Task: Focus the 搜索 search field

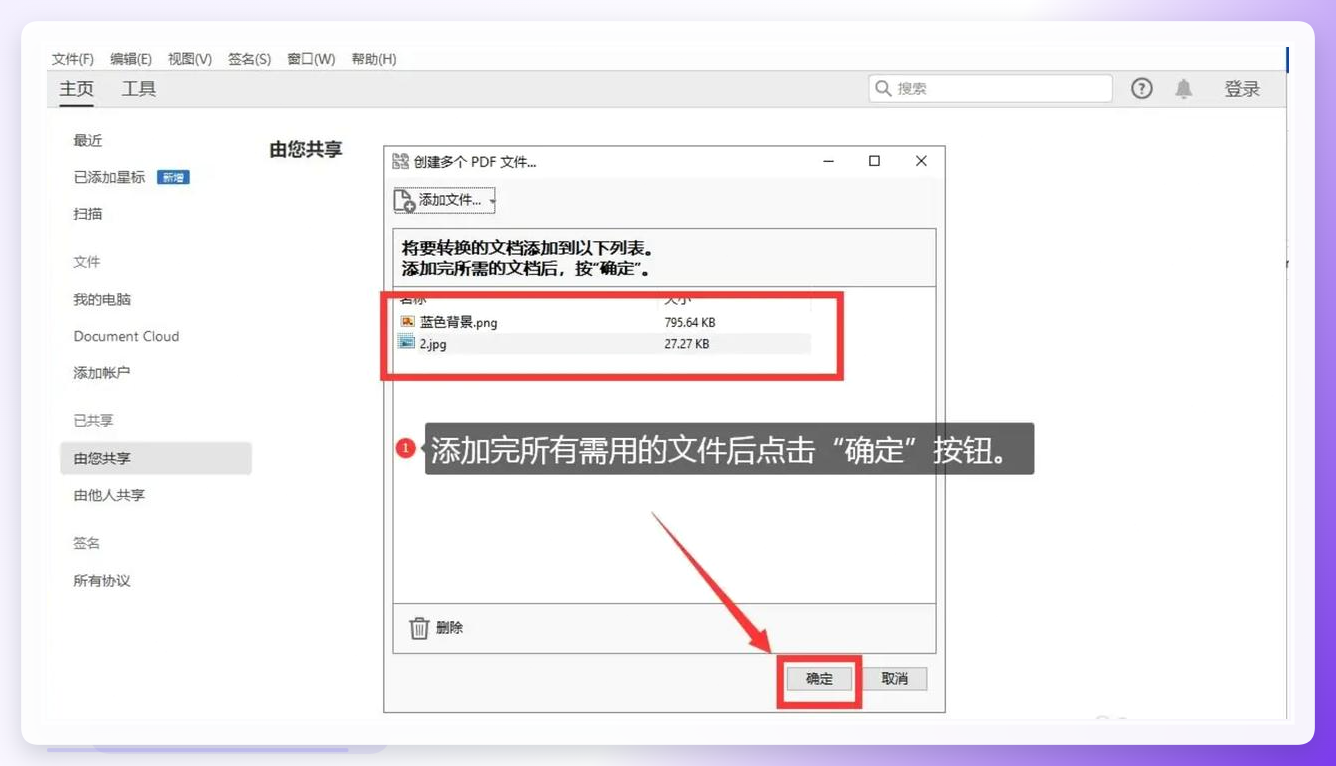Action: pos(990,88)
